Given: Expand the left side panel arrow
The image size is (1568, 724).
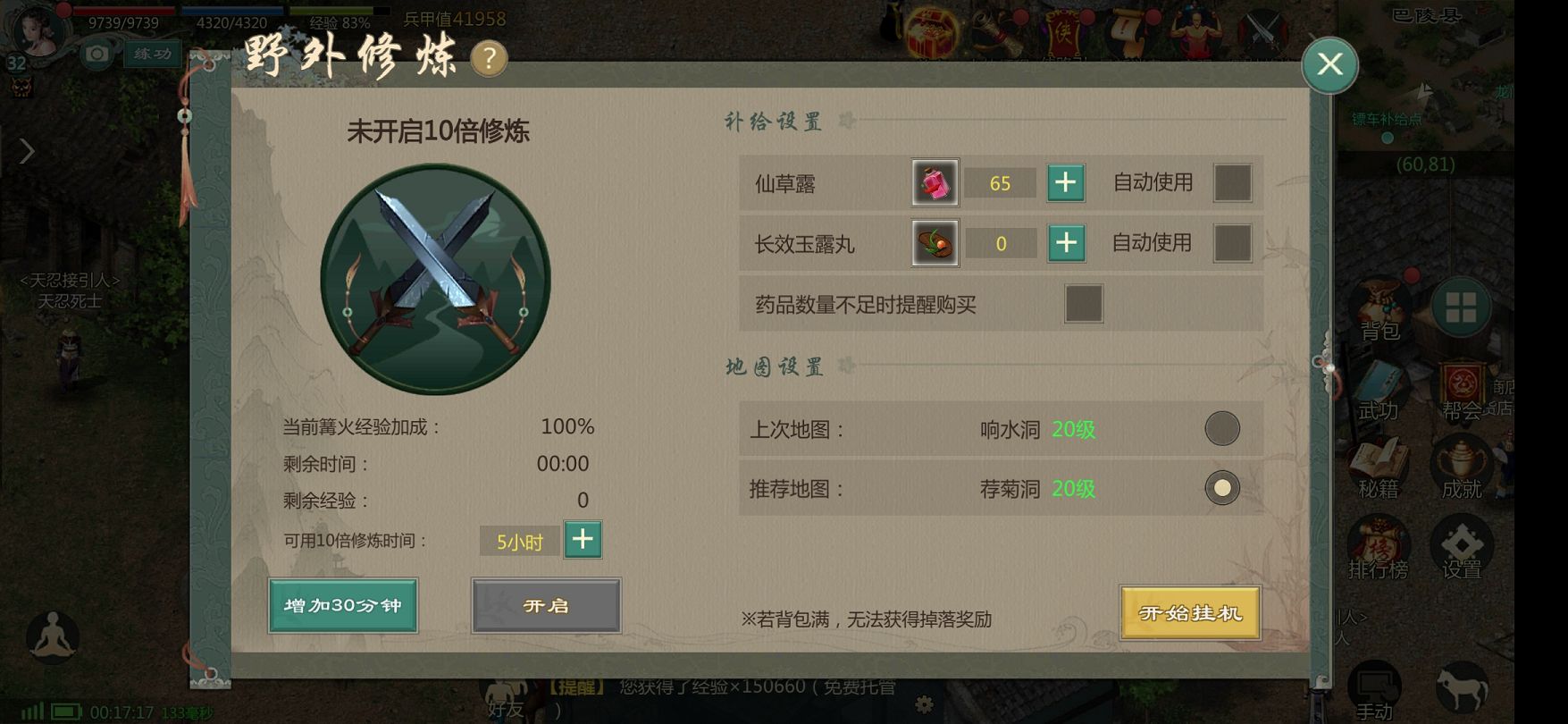Looking at the screenshot, I should tap(27, 151).
